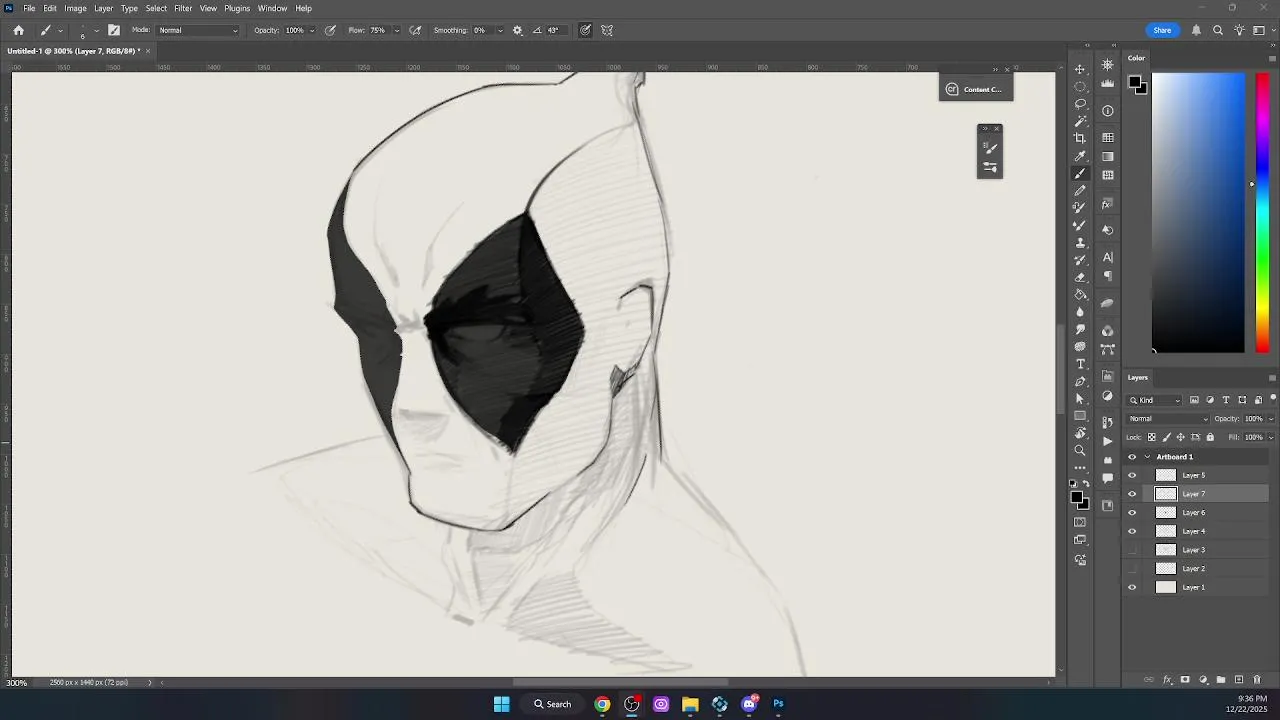
Task: Hide Layer 6 visibility eye
Action: (x=1132, y=513)
